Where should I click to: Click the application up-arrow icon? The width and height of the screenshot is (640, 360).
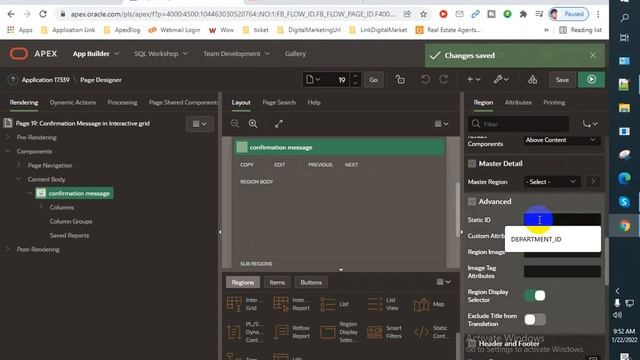click(x=13, y=80)
